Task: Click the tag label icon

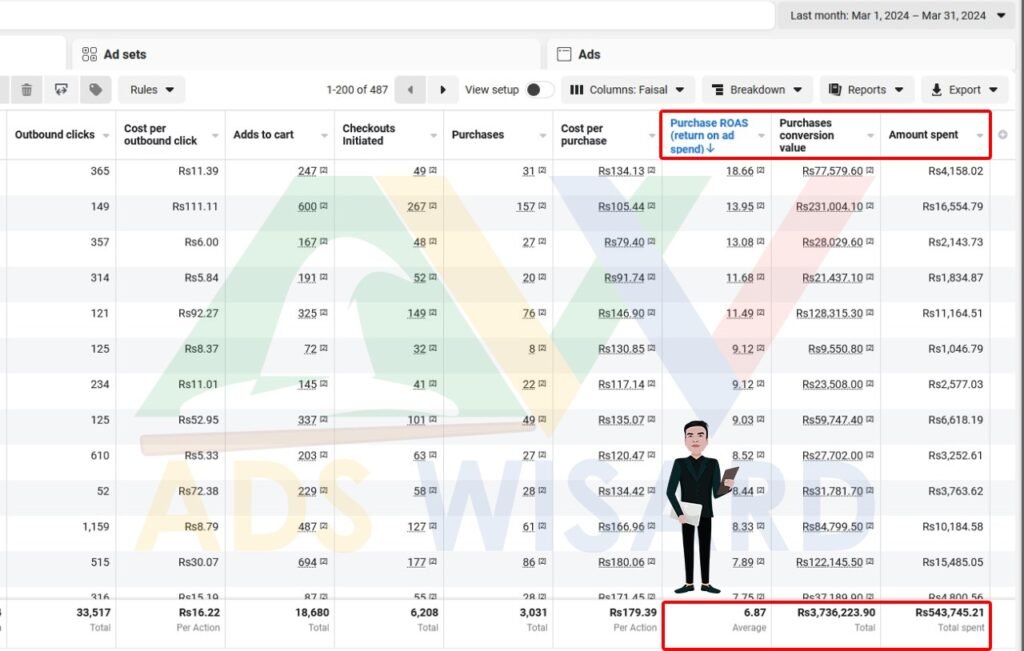Action: [x=95, y=89]
